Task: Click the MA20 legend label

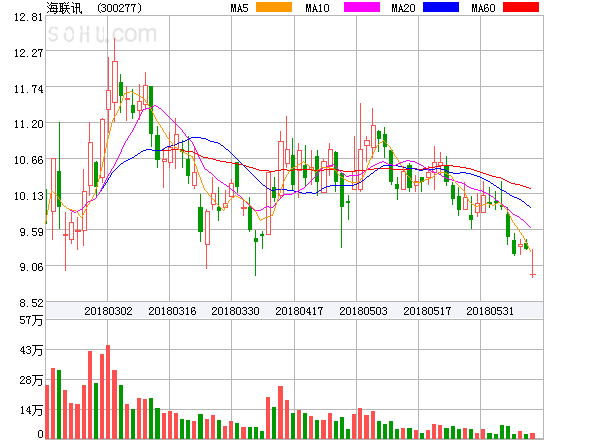Action: point(403,8)
